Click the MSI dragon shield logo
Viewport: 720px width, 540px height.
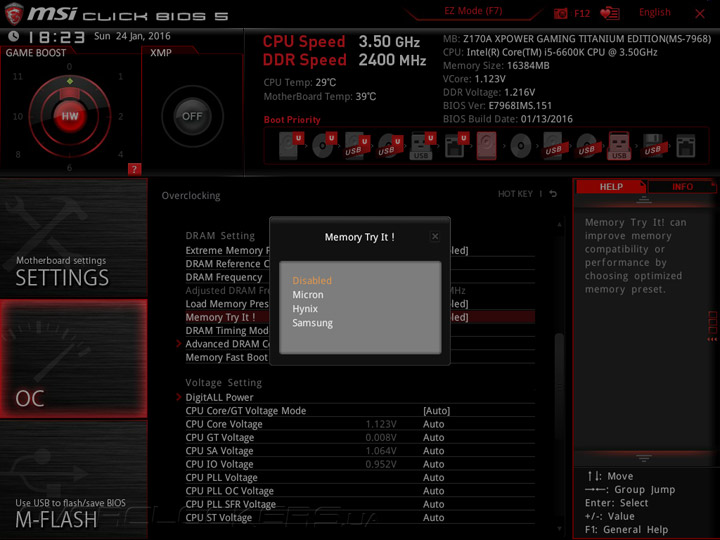click(x=14, y=14)
